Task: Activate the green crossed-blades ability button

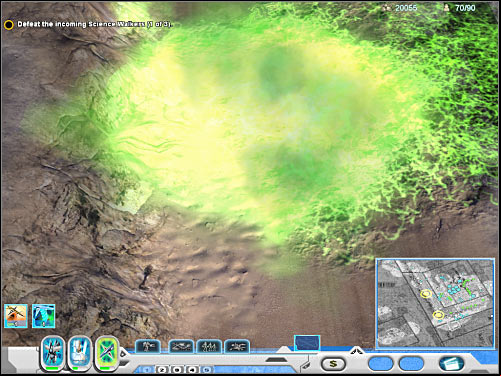Action: tap(106, 354)
